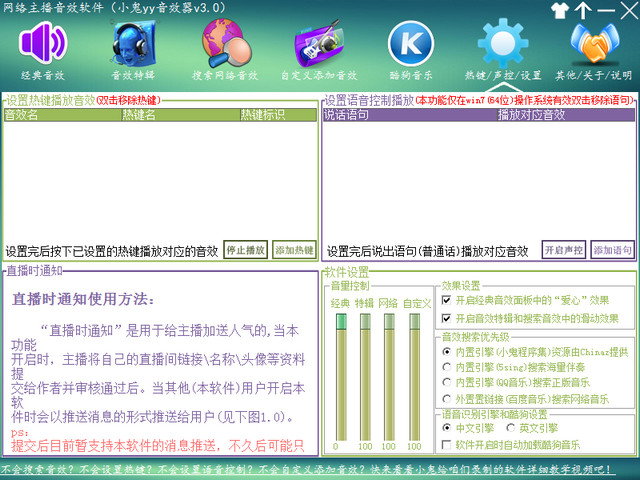Select 内置引擎(5sing)搜索海量伴奏 radio option
Image resolution: width=640 pixels, height=480 pixels.
tap(447, 367)
